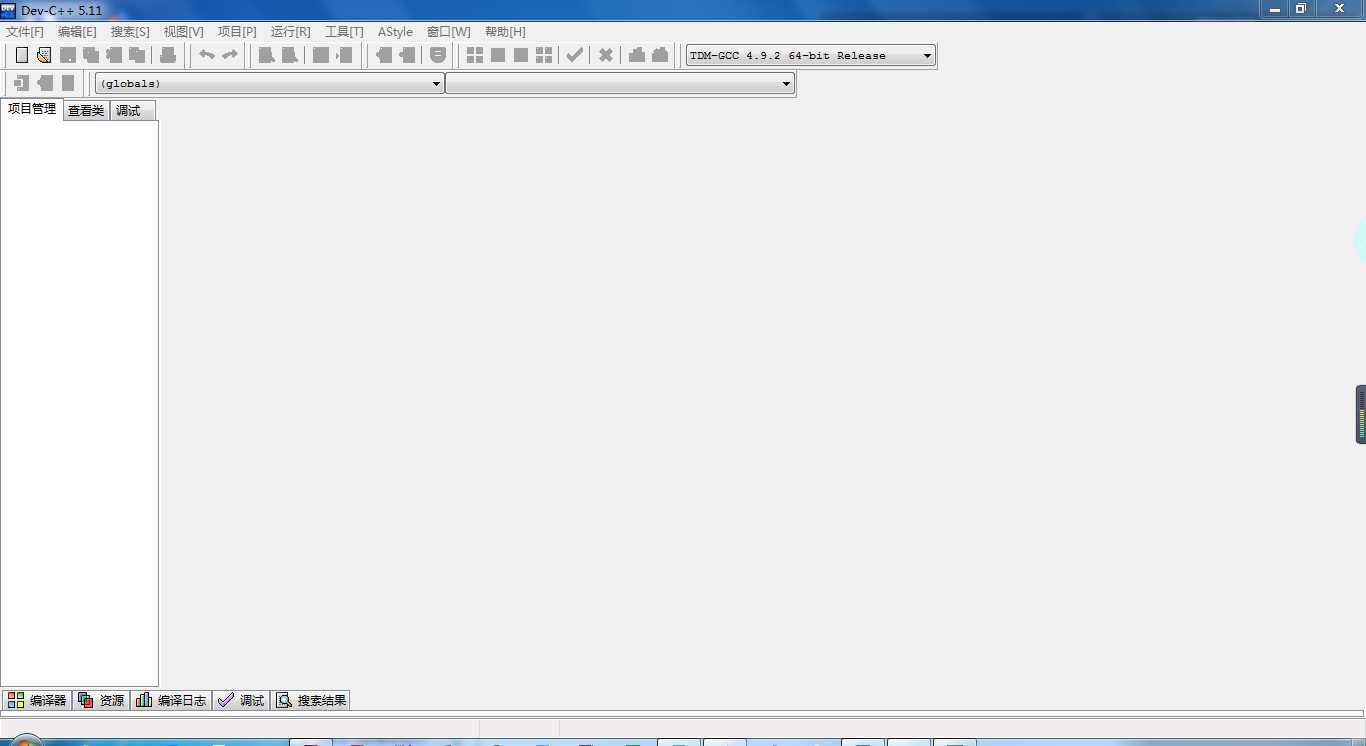The image size is (1366, 746).
Task: Open the 编译日志 bottom panel tab
Action: [x=171, y=700]
